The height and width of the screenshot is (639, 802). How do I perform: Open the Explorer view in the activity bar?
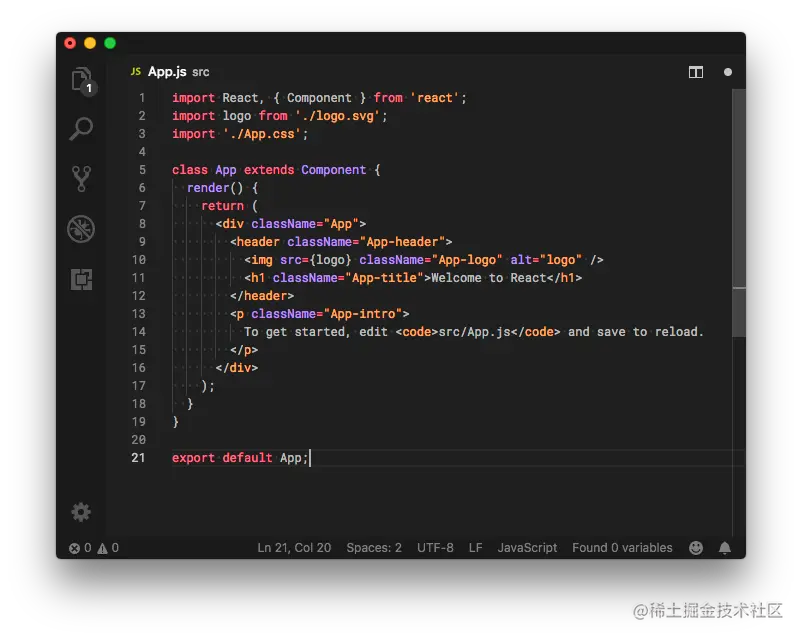[81, 79]
